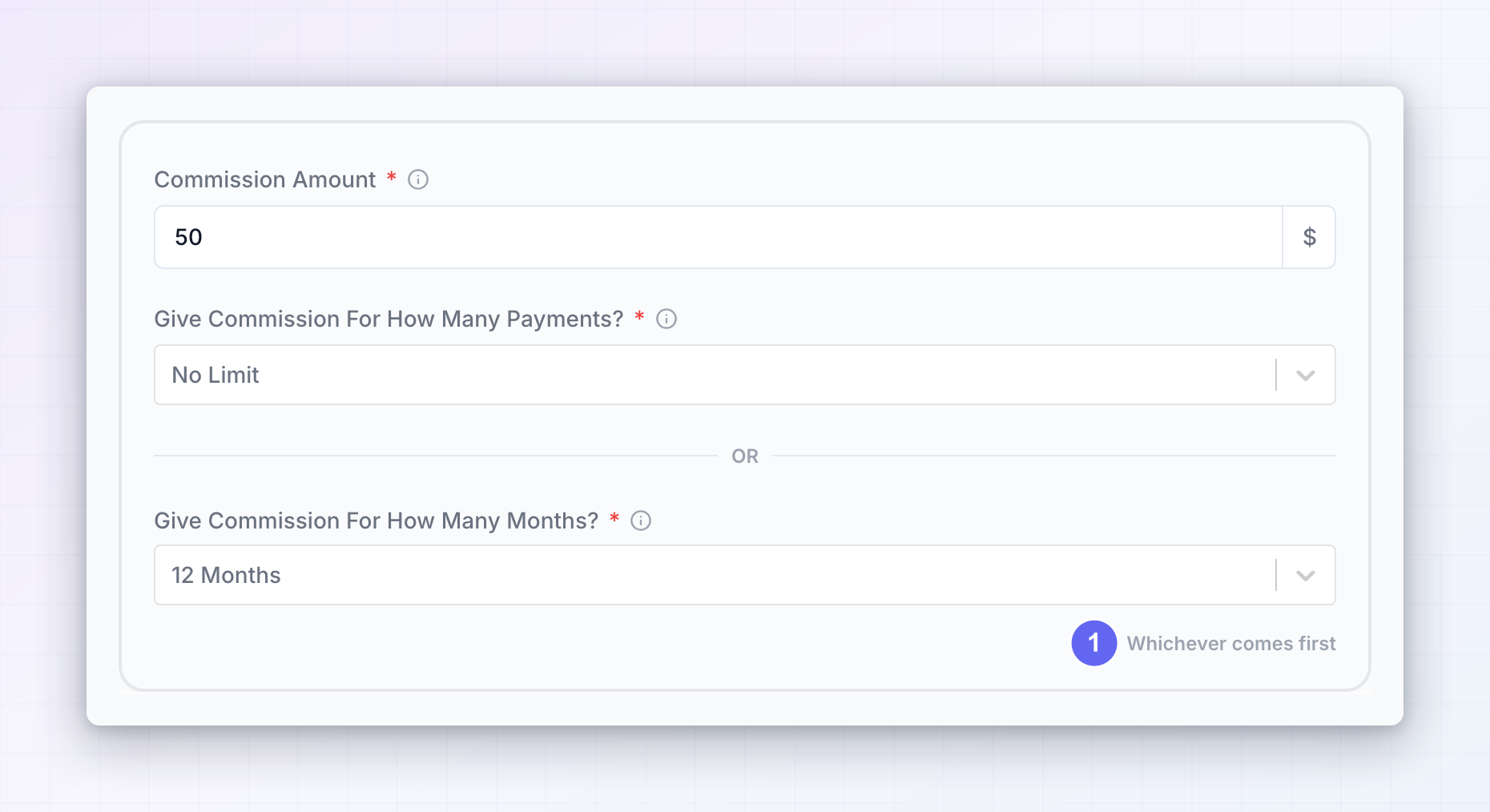Click the vertical separator in the No Limit dropdown

click(1276, 375)
